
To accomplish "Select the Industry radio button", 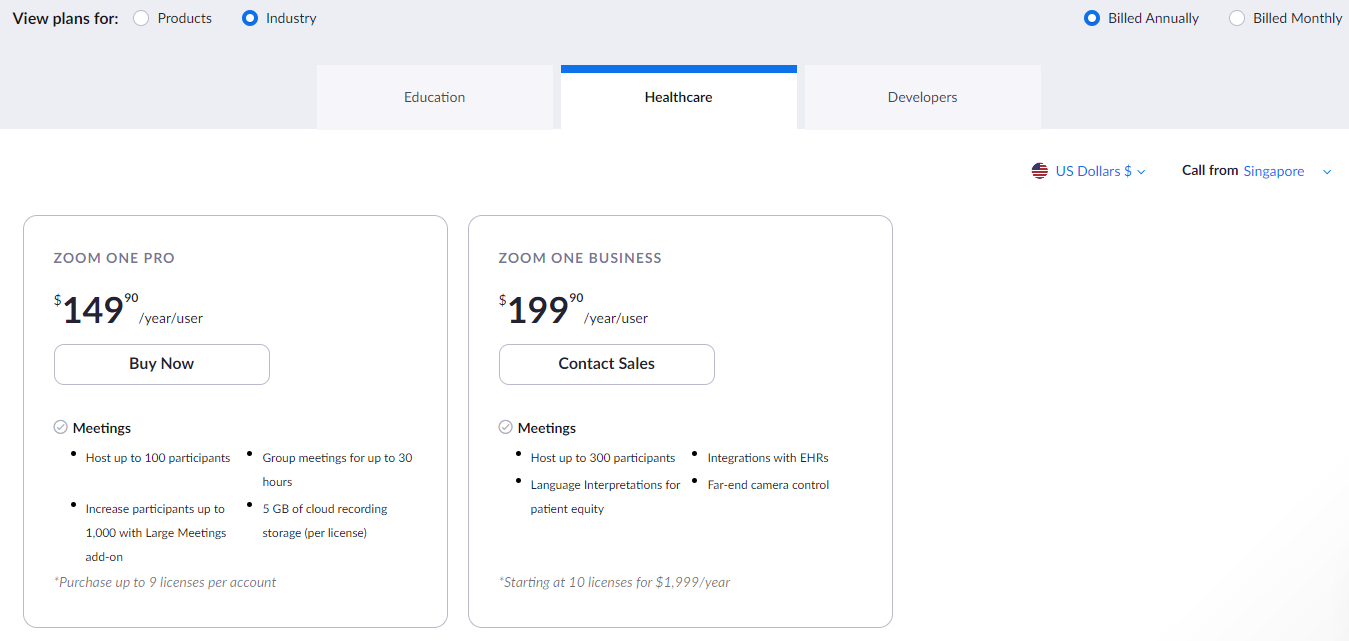I will (x=250, y=18).
